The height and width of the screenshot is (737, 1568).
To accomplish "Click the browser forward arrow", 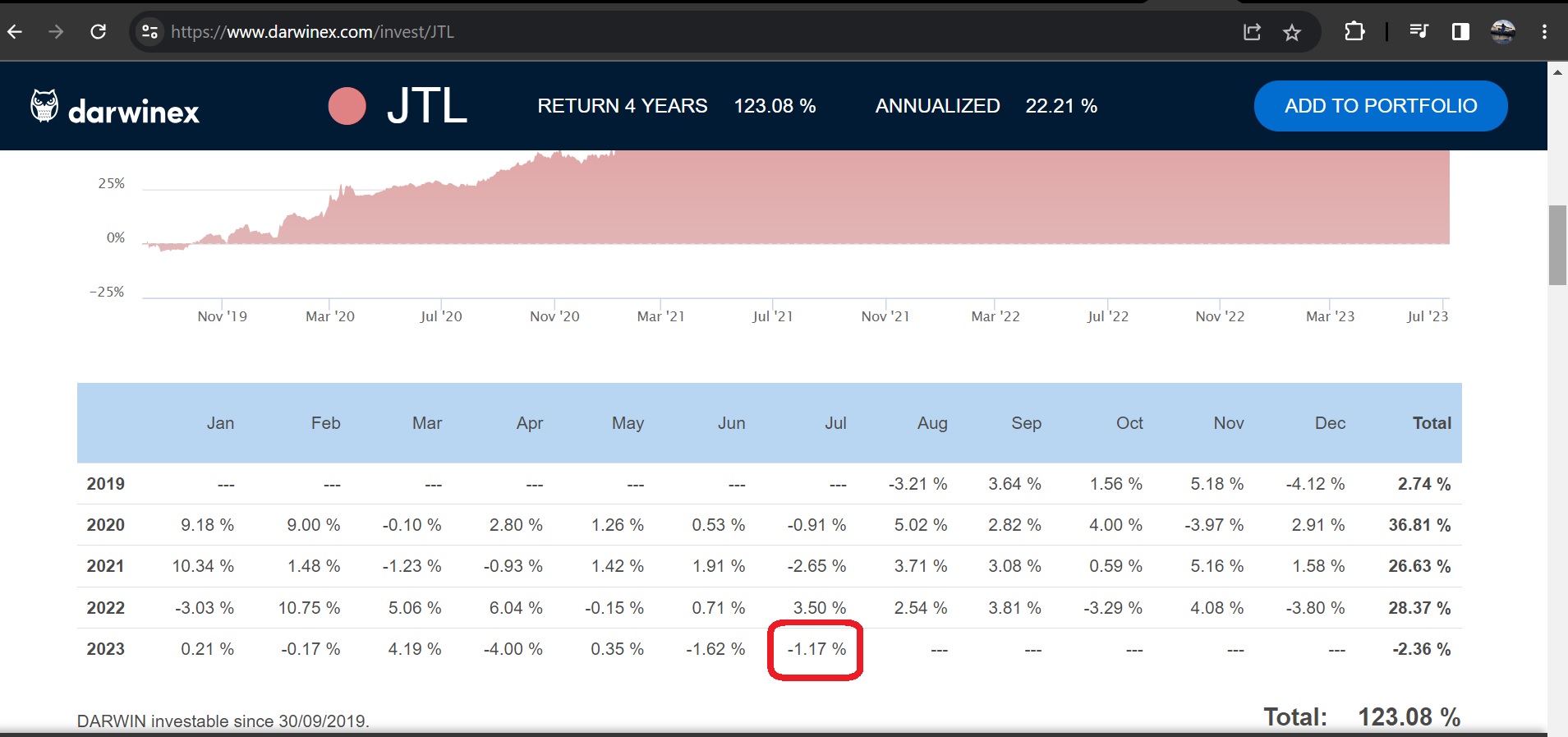I will (56, 32).
